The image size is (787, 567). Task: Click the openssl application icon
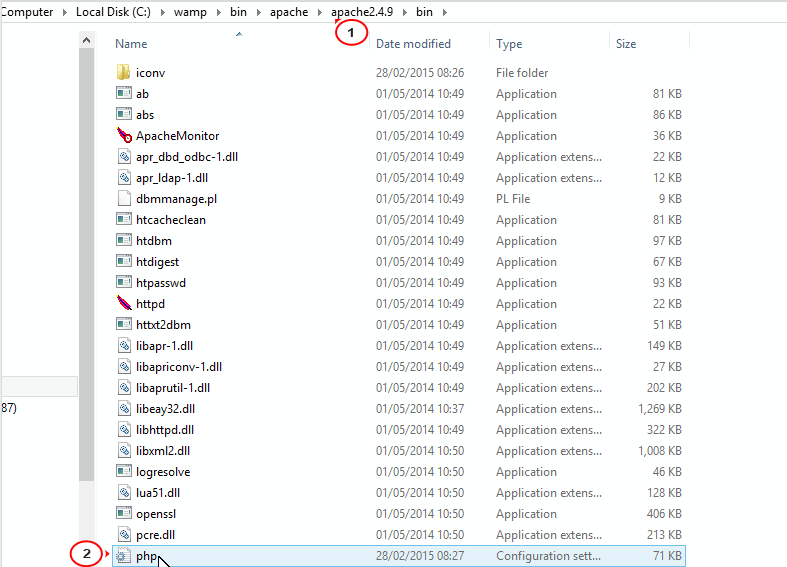123,513
